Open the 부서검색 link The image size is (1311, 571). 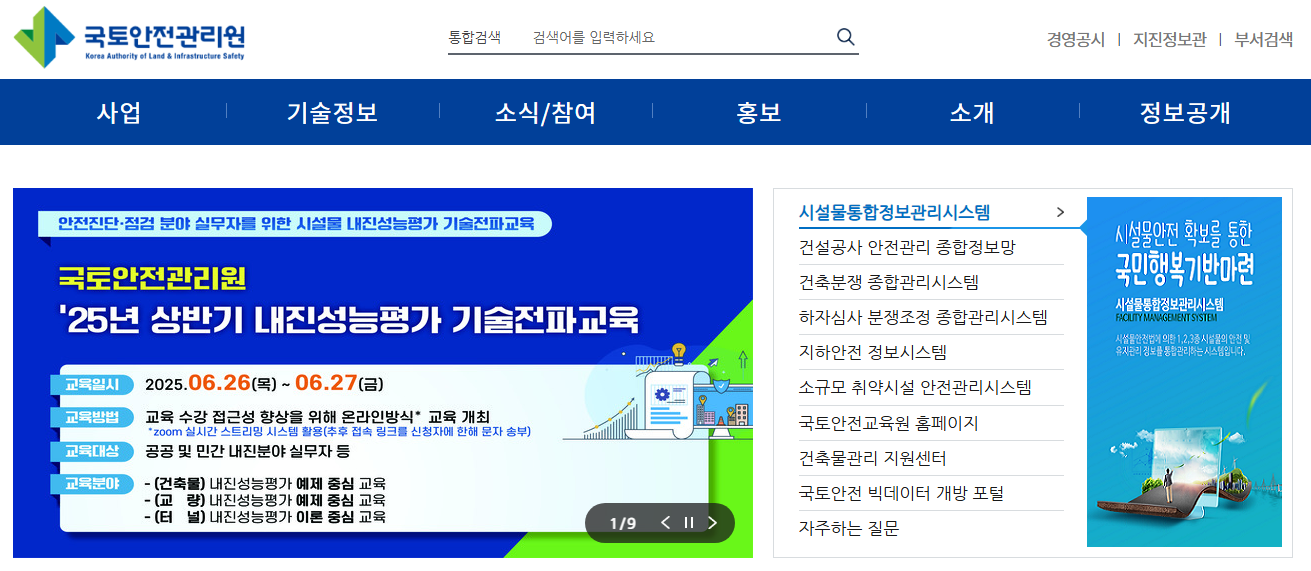[1264, 40]
